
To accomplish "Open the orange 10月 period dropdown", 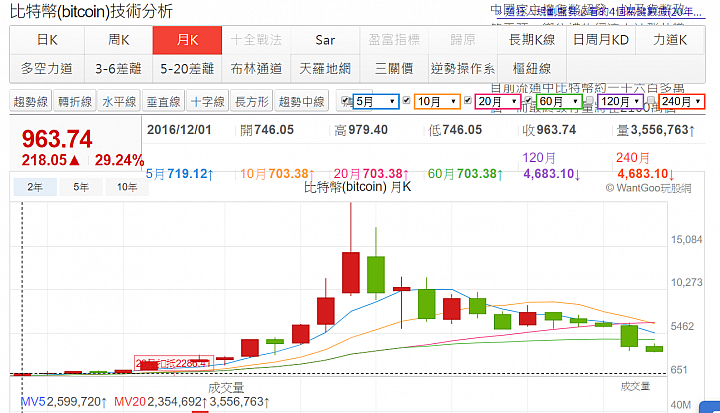I will tap(437, 102).
